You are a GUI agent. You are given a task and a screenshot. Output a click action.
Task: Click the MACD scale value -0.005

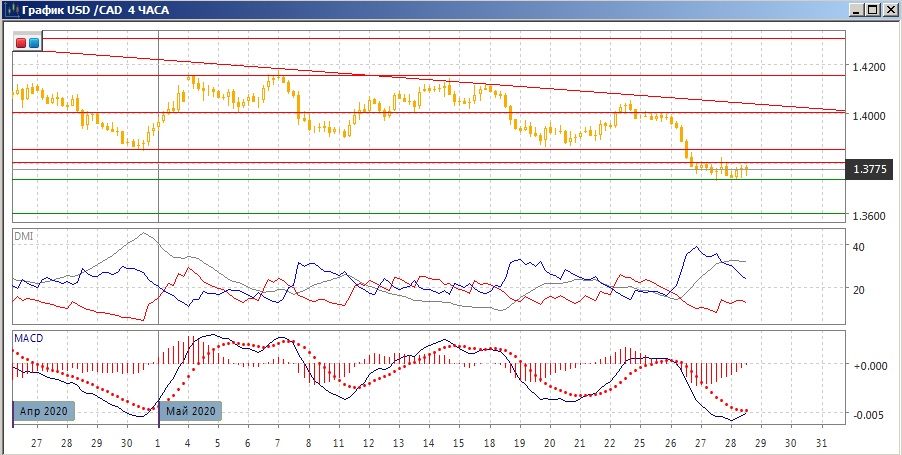tap(866, 415)
